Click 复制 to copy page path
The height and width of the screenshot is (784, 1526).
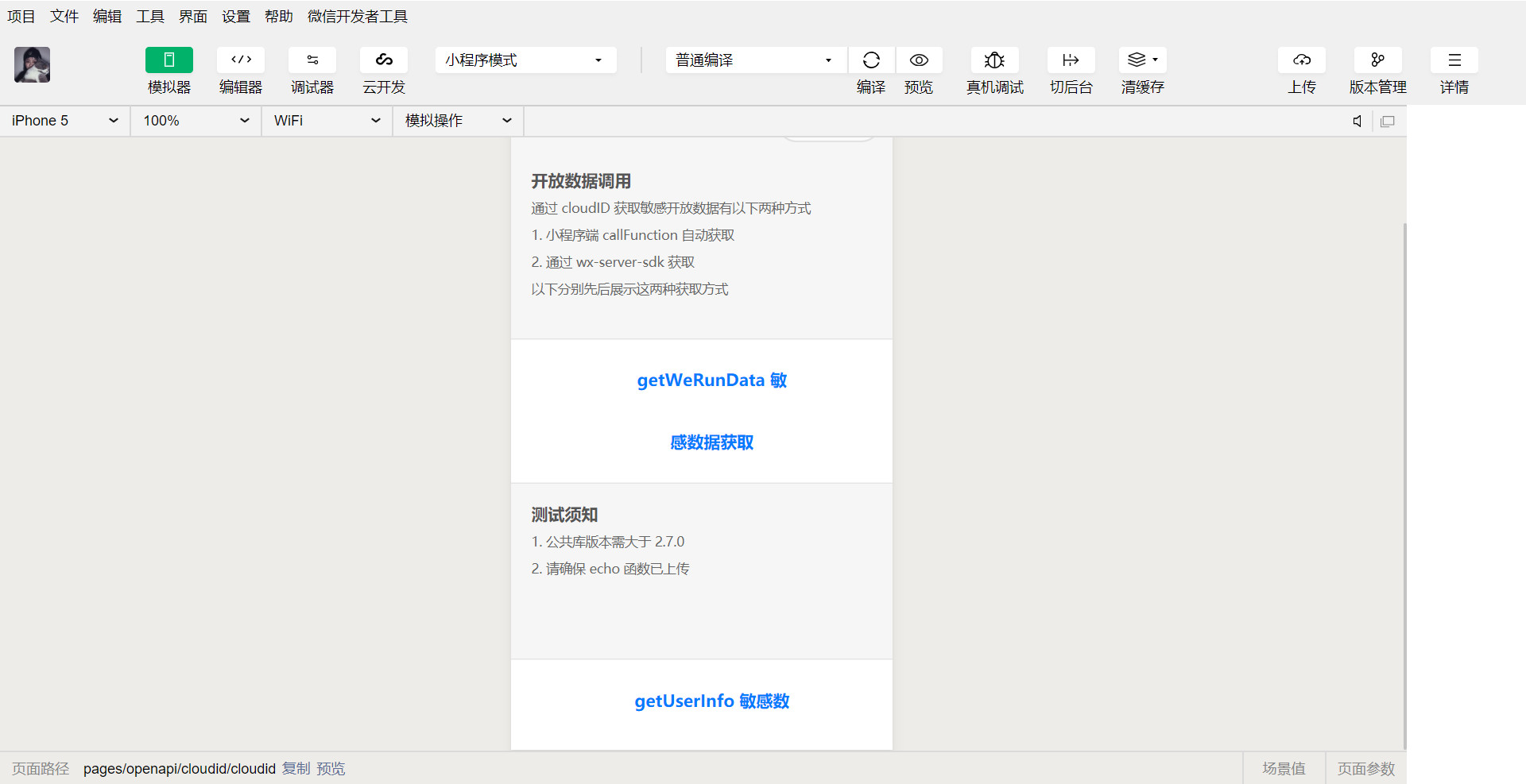(296, 769)
